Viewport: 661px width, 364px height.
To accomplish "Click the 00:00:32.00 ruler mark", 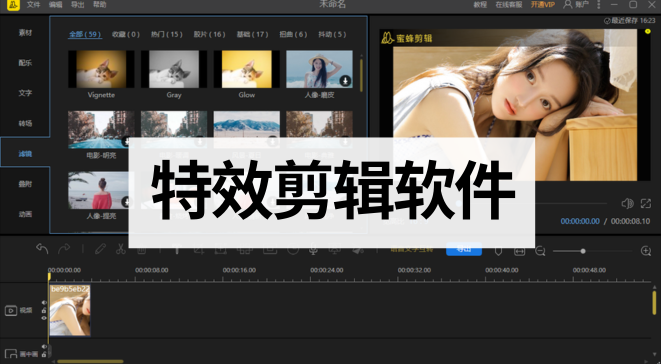I will point(414,270).
